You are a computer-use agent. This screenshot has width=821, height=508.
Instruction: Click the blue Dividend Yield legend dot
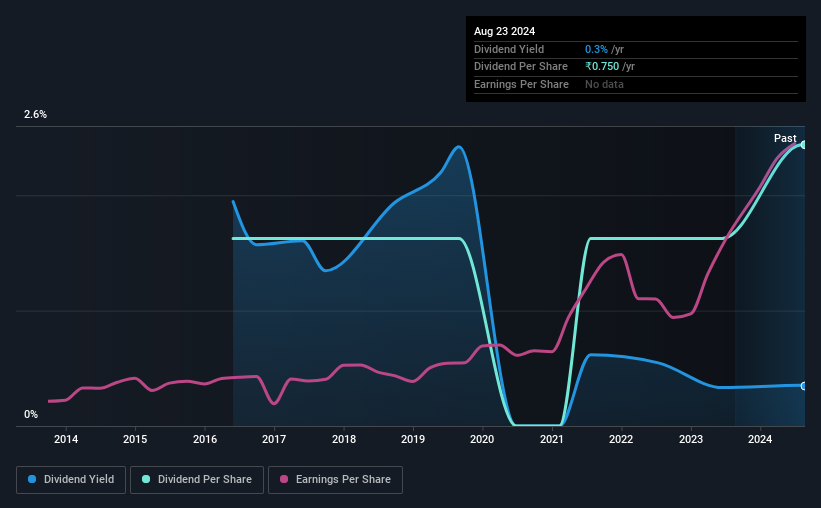(x=32, y=479)
